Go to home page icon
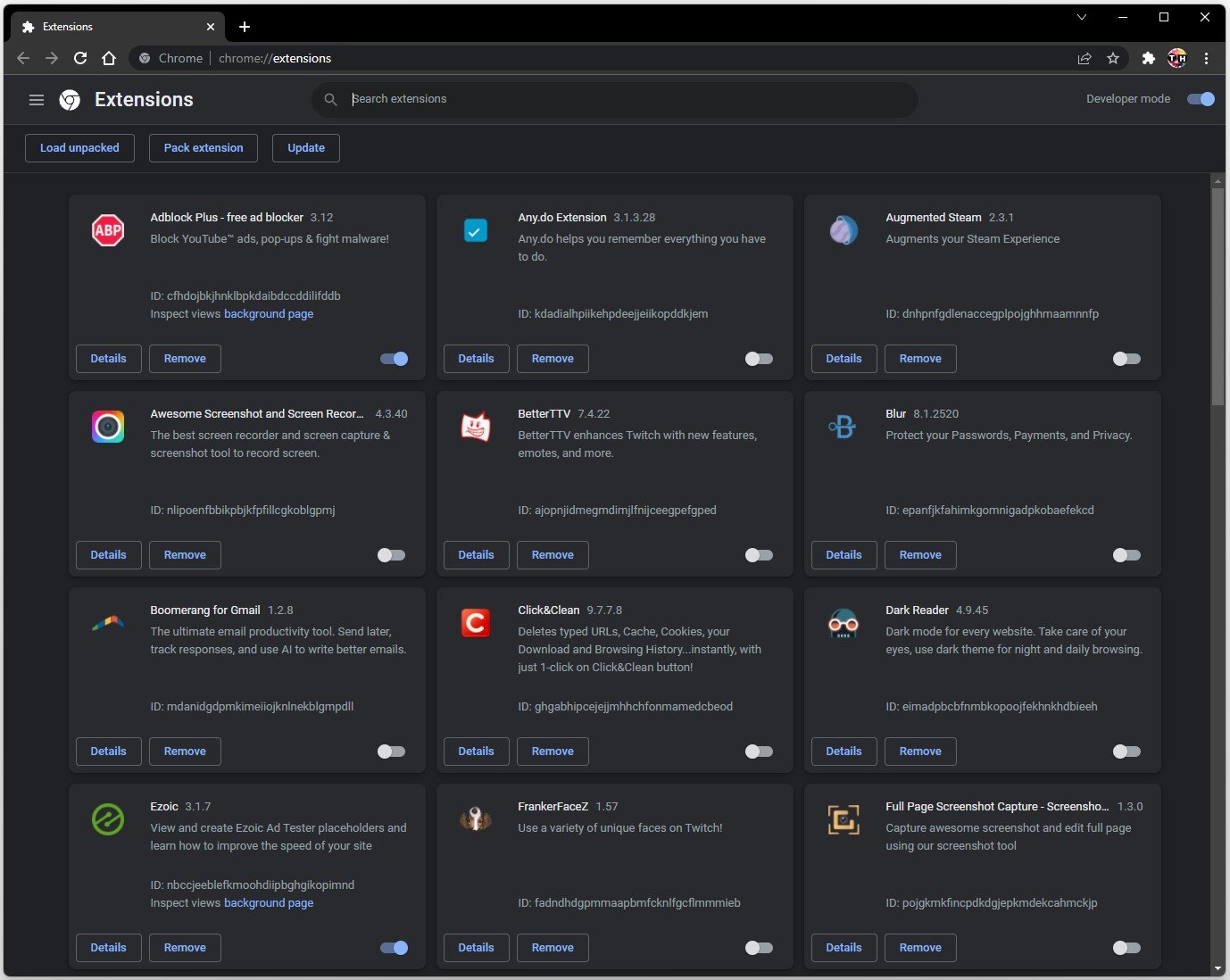 109,58
